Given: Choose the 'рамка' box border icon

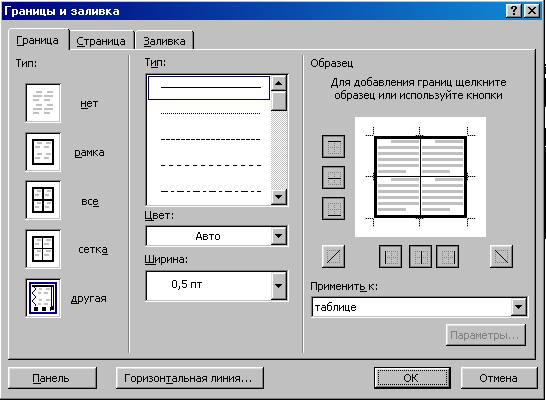Looking at the screenshot, I should (x=43, y=152).
